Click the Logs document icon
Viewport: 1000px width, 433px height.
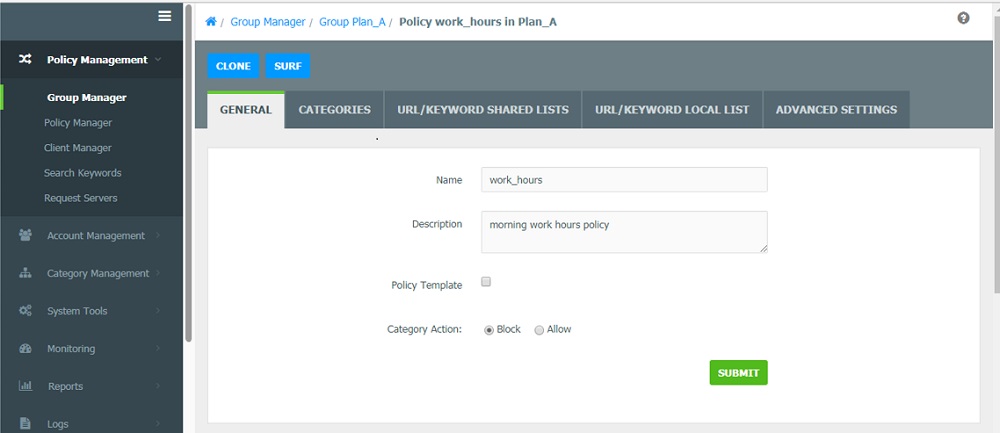(25, 423)
